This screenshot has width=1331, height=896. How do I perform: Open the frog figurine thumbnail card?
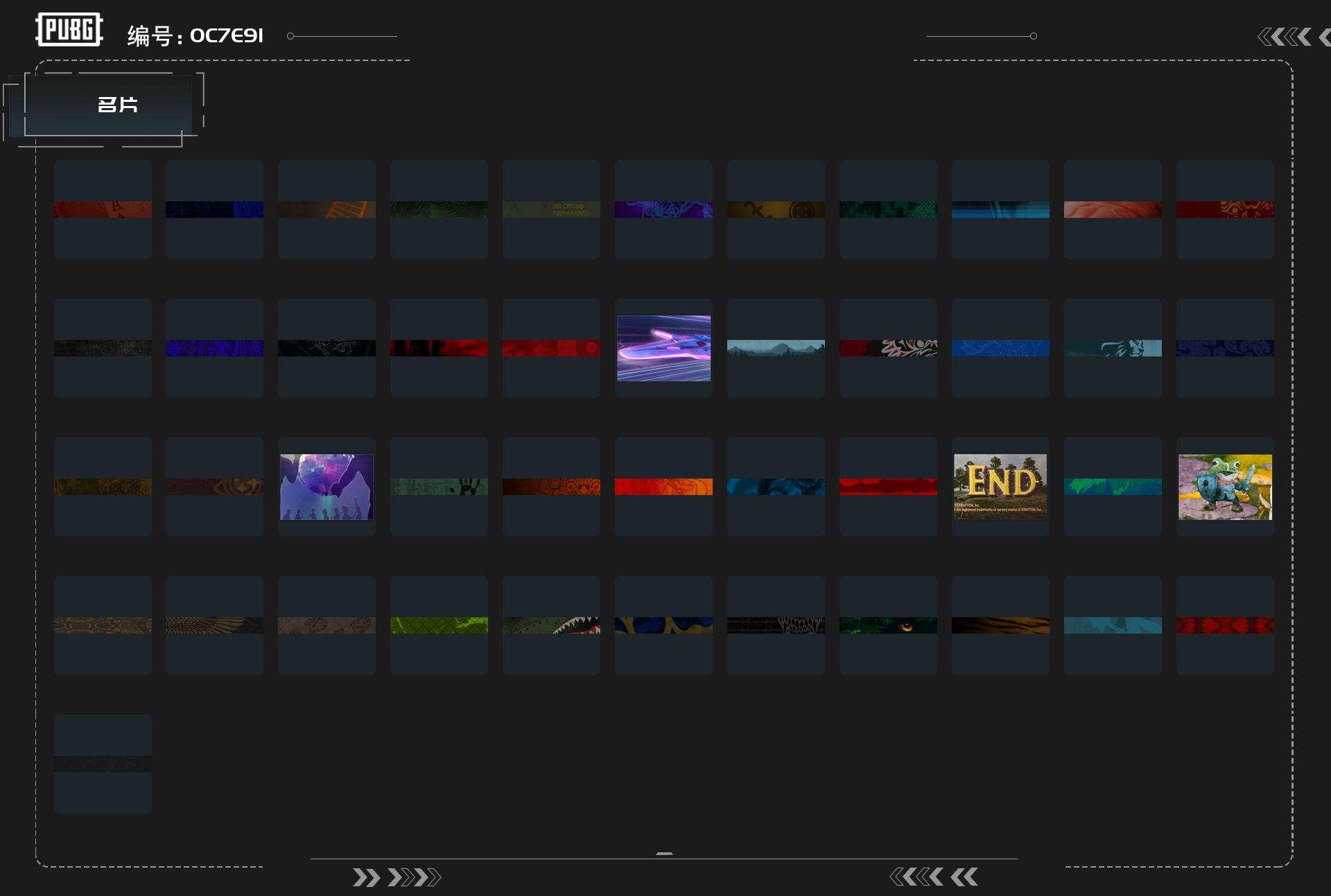(1225, 486)
